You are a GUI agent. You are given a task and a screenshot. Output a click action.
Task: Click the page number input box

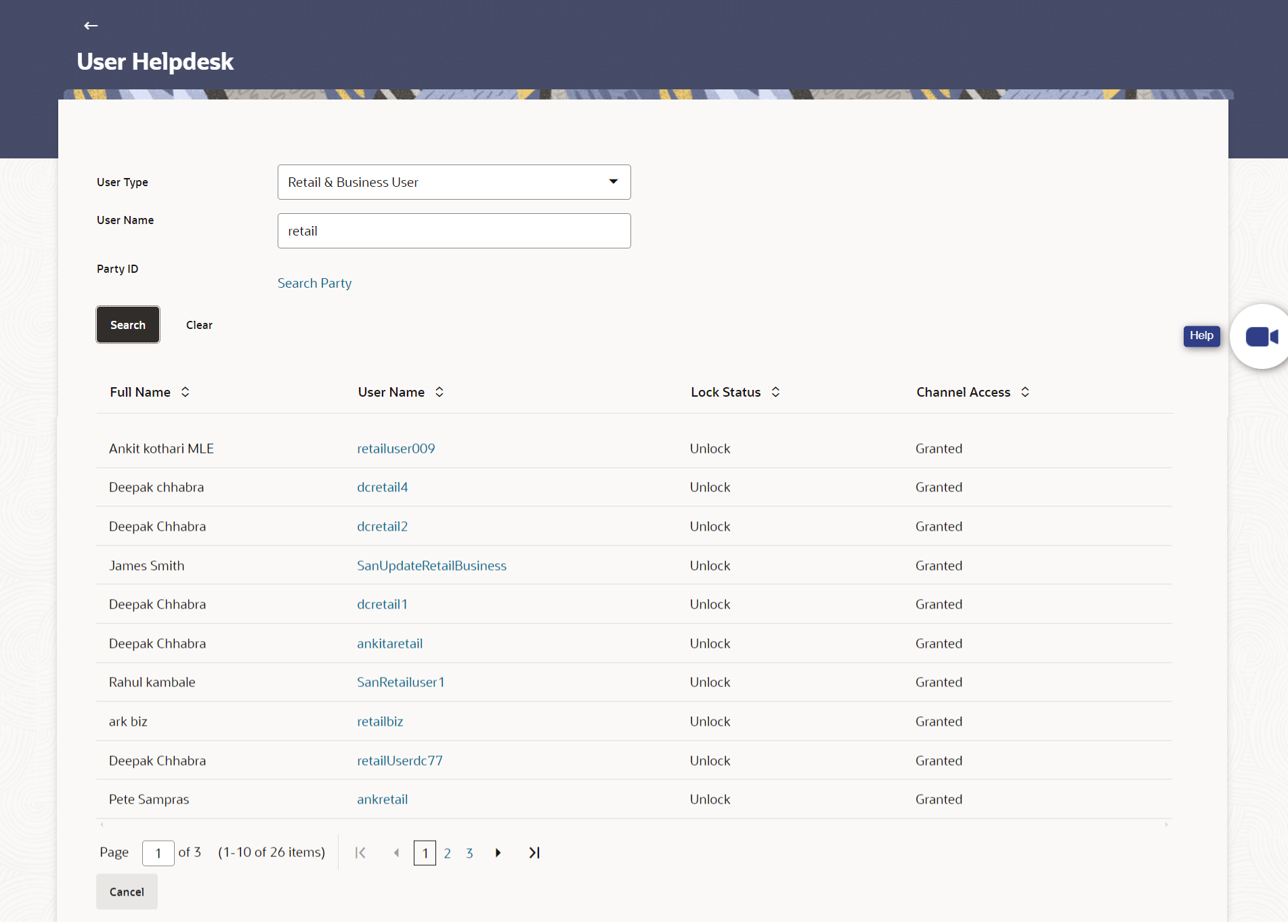(x=158, y=853)
